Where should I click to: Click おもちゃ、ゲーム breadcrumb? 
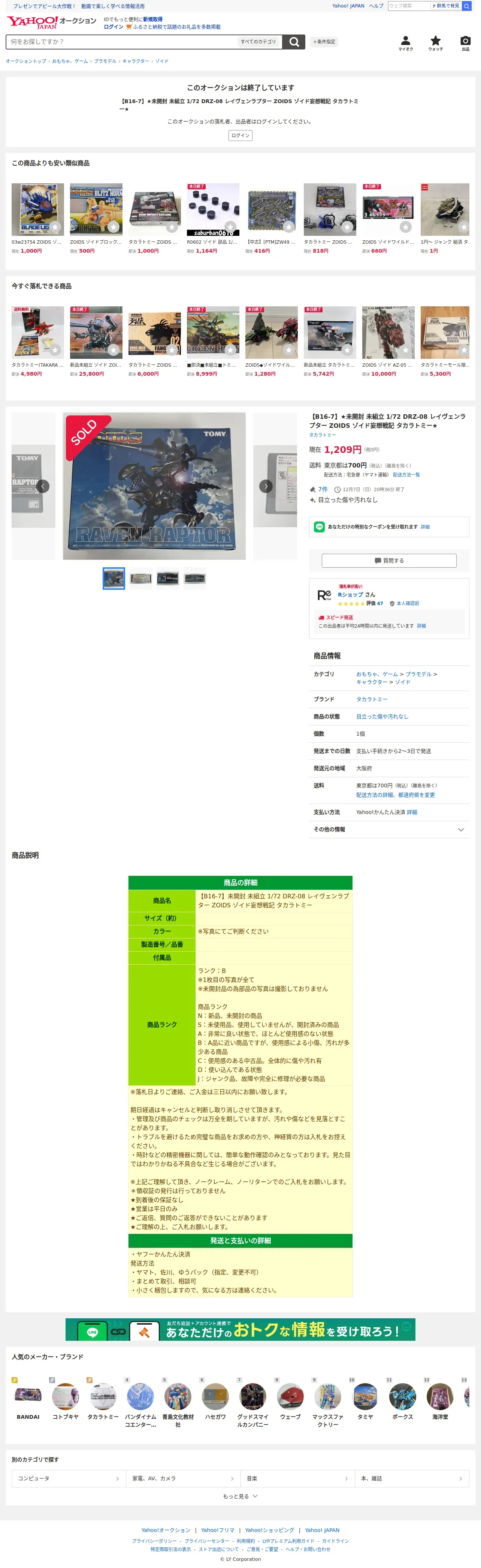[x=70, y=61]
